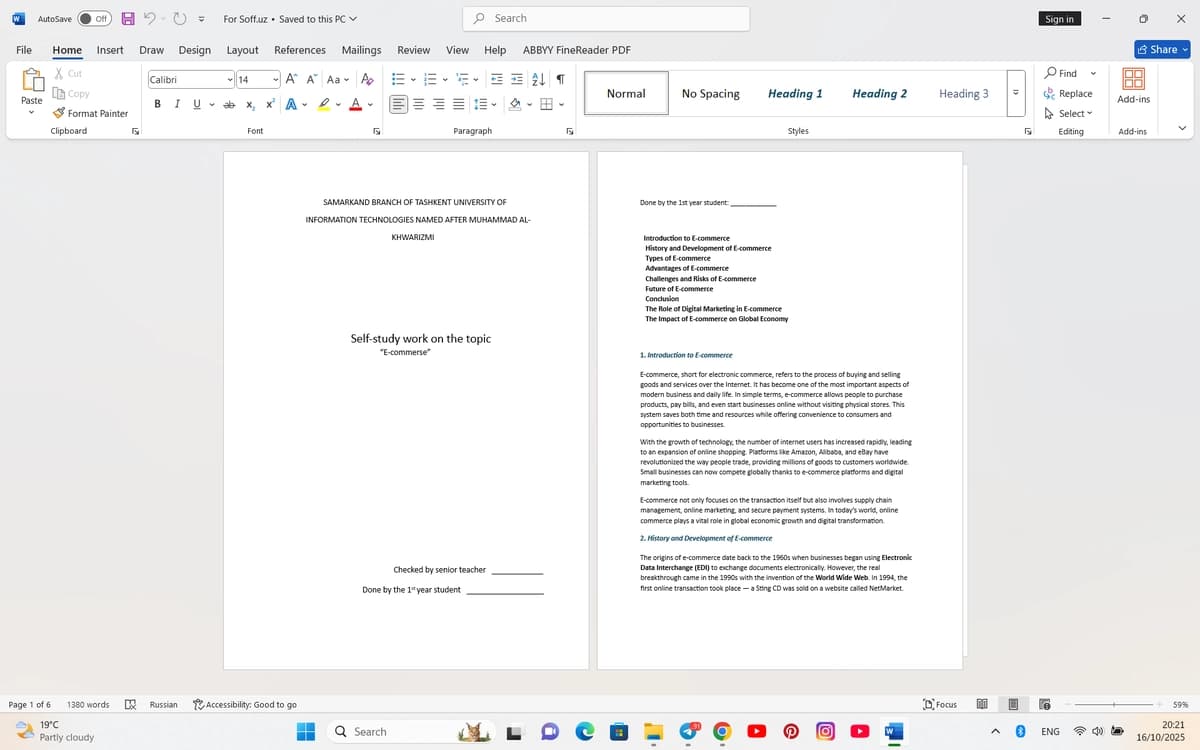Switch to Web Layout view

(1045, 705)
